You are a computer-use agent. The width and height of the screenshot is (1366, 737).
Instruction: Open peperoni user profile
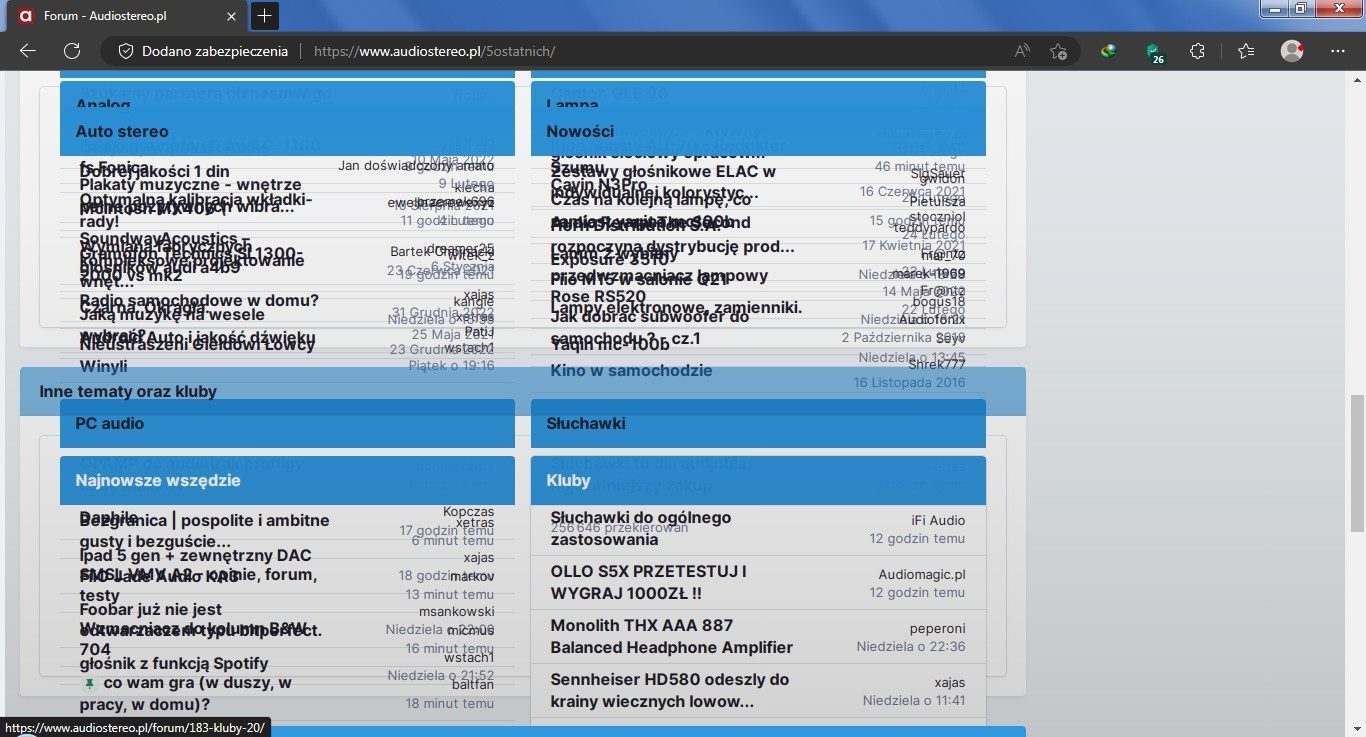937,628
